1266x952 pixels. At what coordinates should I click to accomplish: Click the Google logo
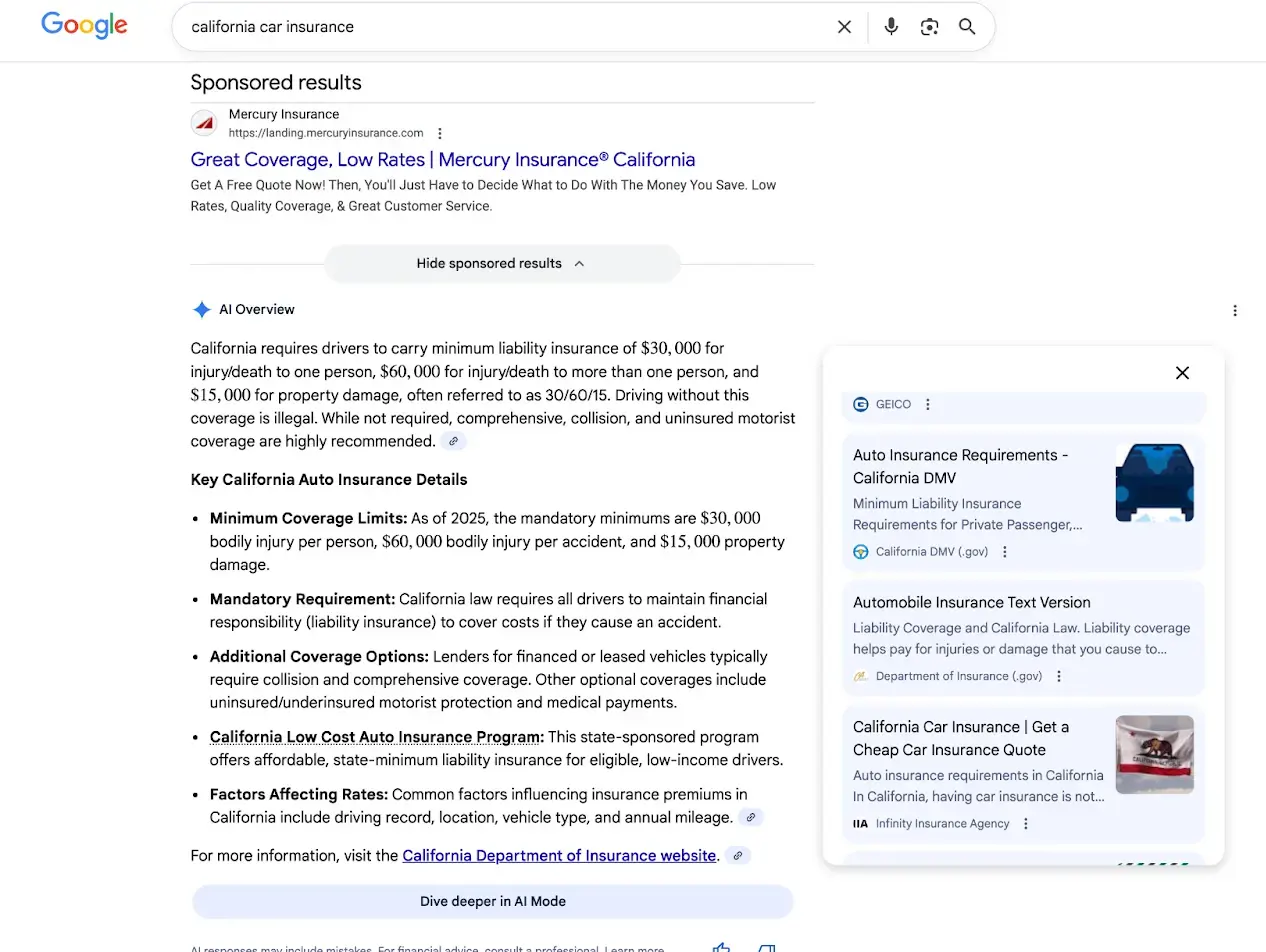(x=84, y=26)
